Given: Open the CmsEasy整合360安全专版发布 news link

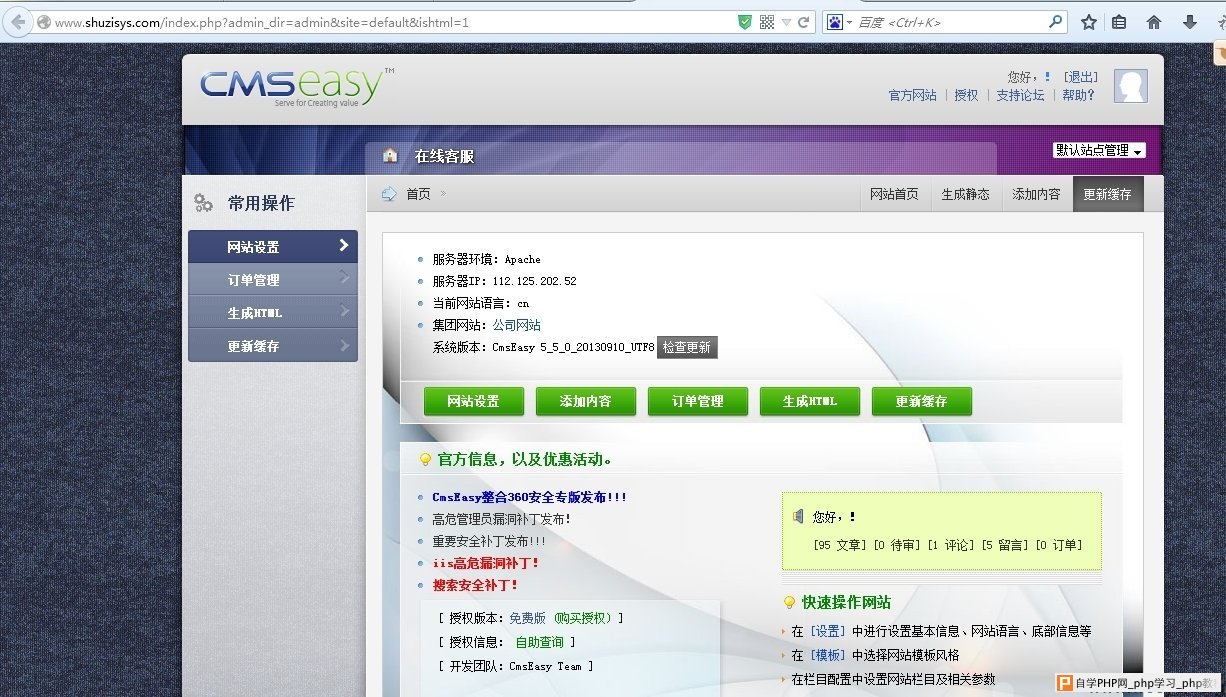Looking at the screenshot, I should (x=529, y=497).
